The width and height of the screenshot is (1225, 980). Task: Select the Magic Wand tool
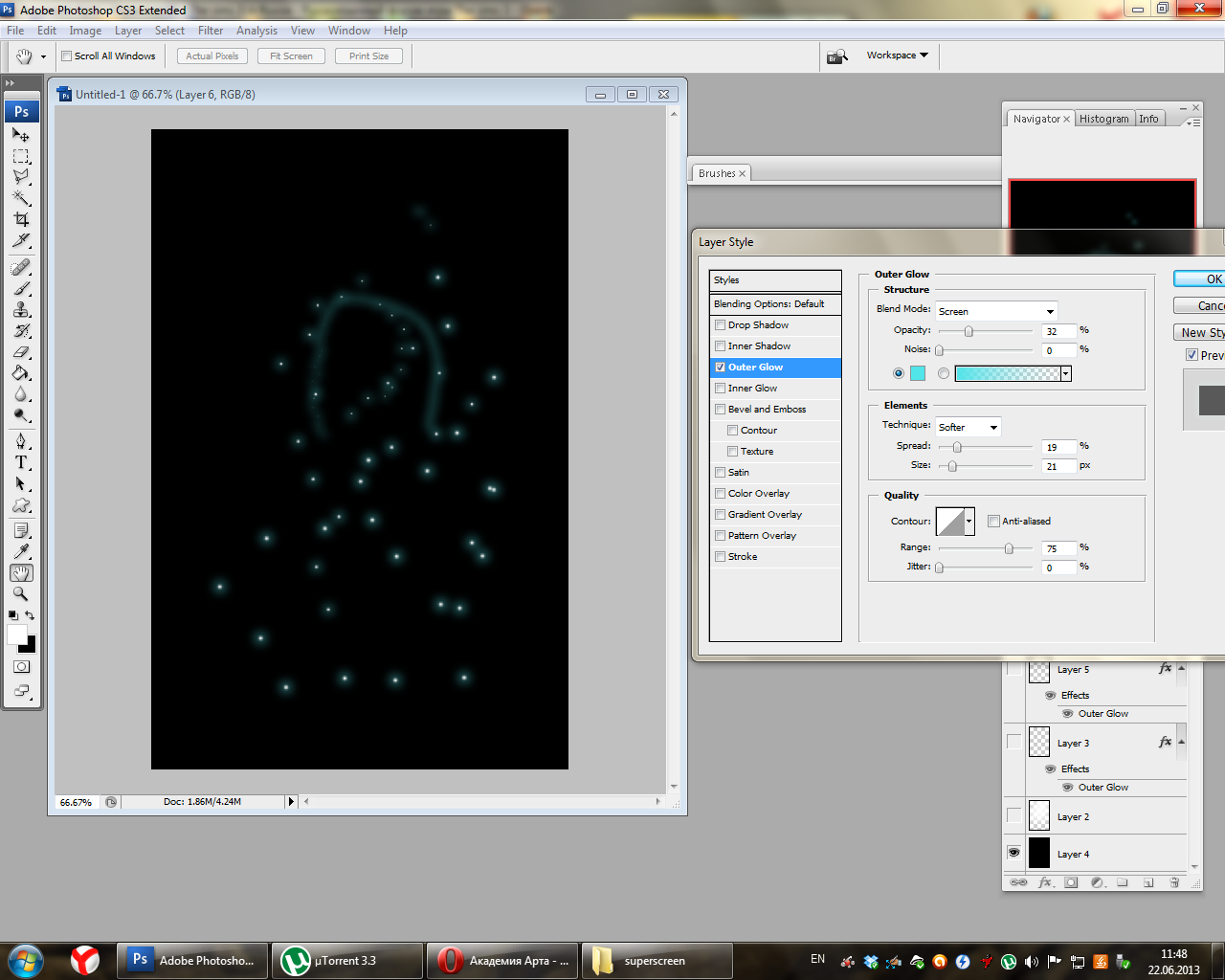(21, 198)
